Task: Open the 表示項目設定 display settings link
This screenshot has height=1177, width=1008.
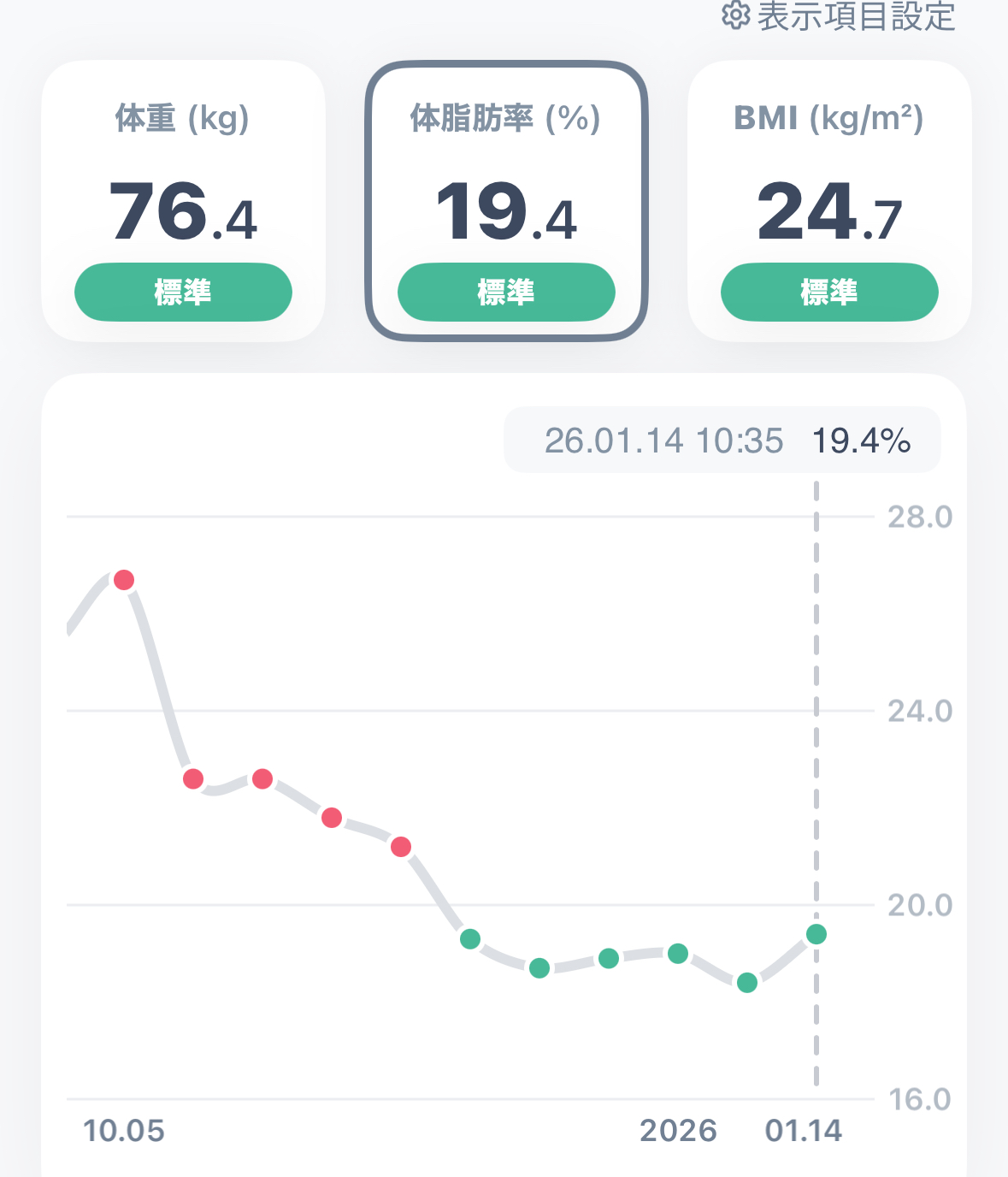Action: pyautogui.click(x=855, y=15)
